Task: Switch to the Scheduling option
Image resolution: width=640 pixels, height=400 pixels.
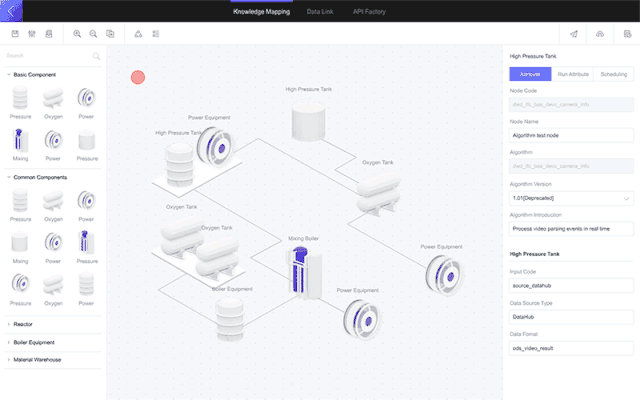Action: coord(613,75)
